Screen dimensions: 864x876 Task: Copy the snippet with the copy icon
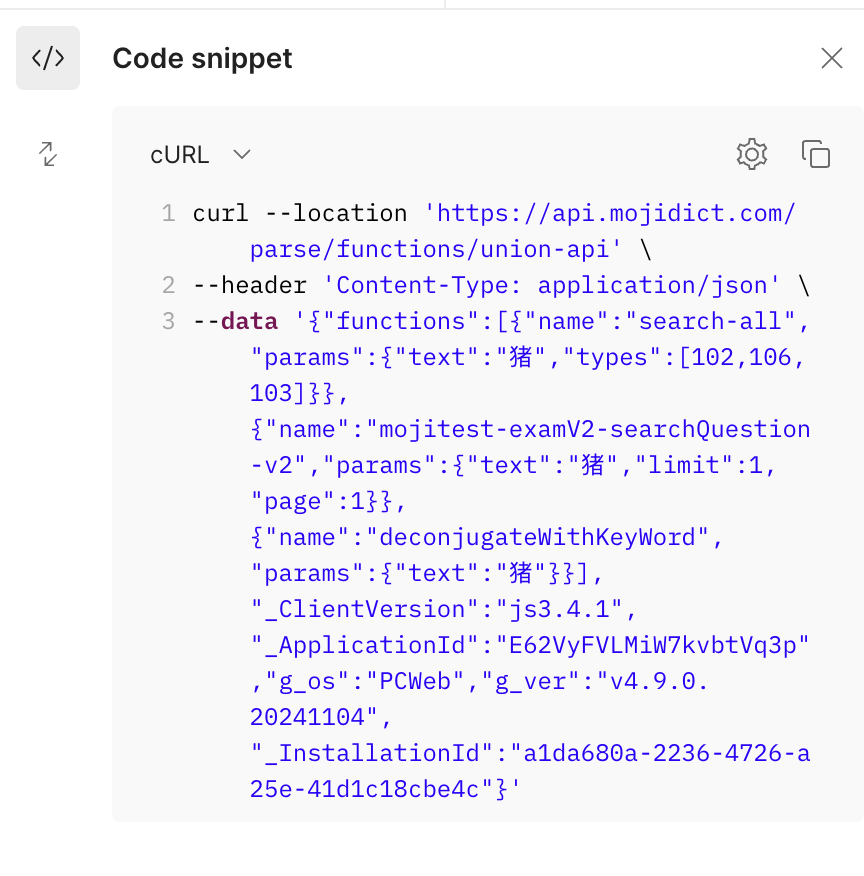816,154
